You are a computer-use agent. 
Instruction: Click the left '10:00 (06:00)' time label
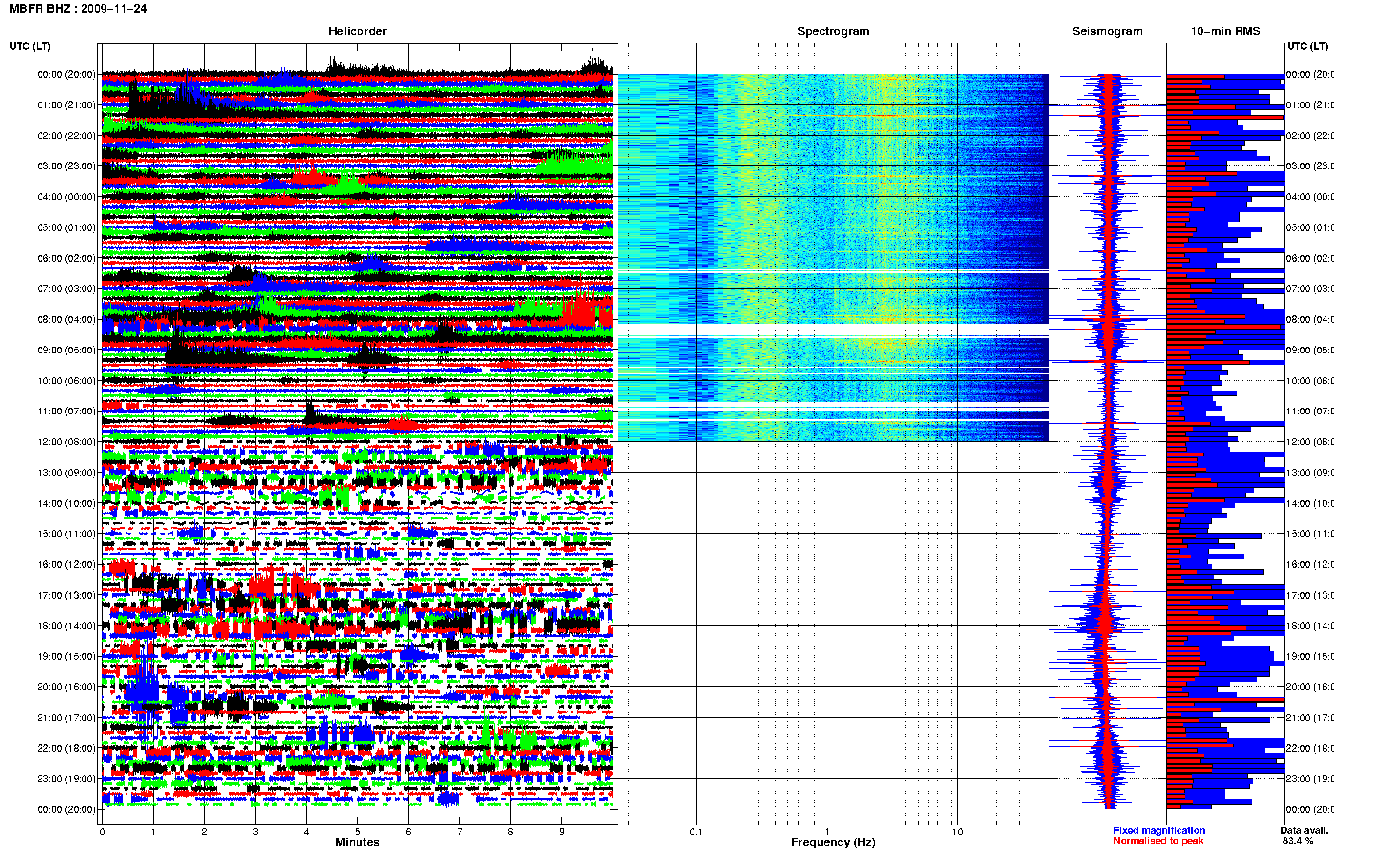66,381
